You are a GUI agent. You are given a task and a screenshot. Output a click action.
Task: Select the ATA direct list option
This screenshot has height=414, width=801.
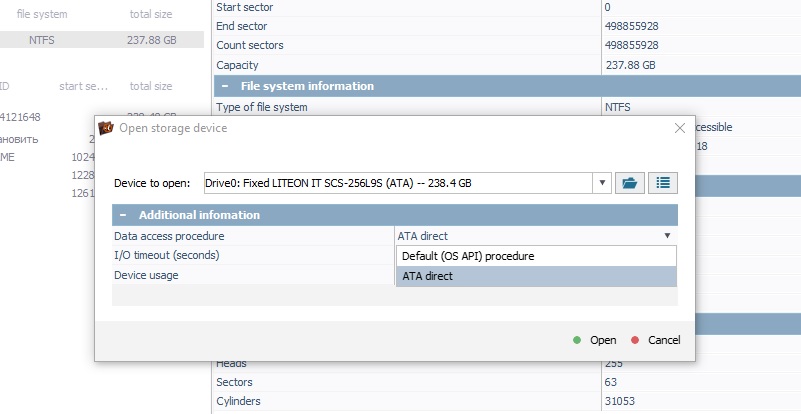536,276
